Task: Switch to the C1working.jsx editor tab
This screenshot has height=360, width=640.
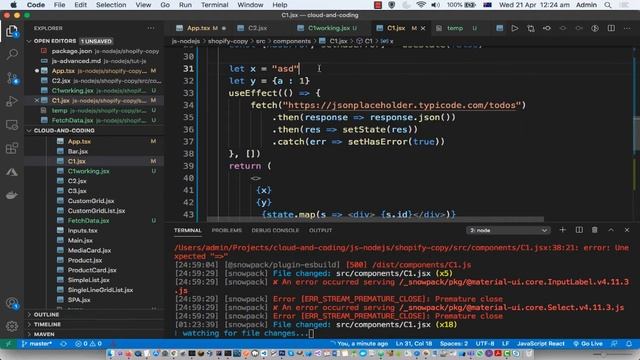Action: pos(329,28)
